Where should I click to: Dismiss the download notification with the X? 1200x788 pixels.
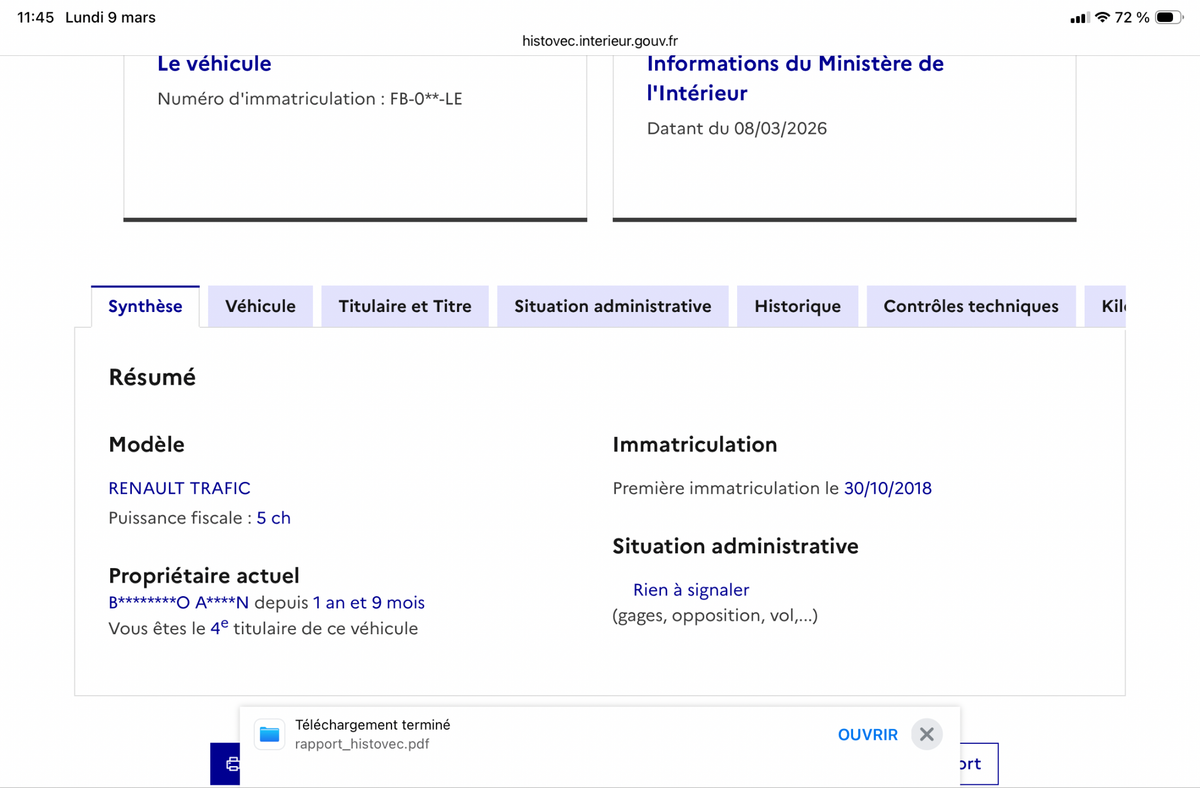pyautogui.click(x=927, y=734)
